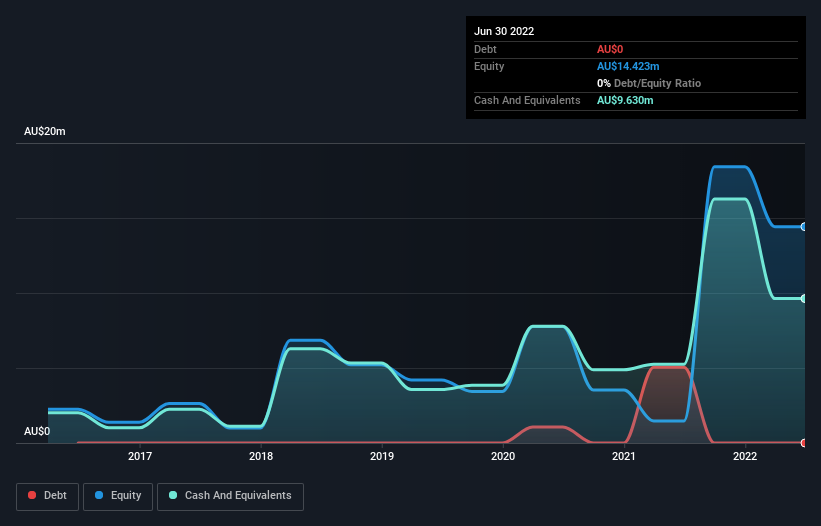The width and height of the screenshot is (821, 526).
Task: Toggle Cash And Equivalents legend button
Action: 230,496
